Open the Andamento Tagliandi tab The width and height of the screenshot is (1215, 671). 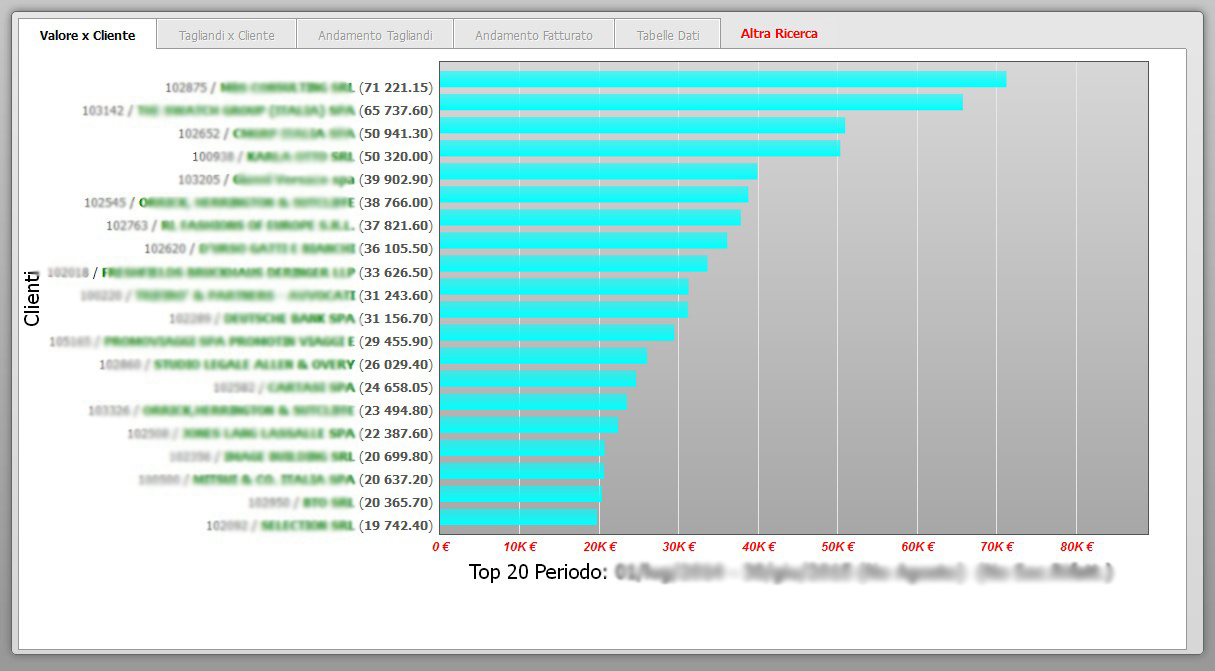[375, 34]
